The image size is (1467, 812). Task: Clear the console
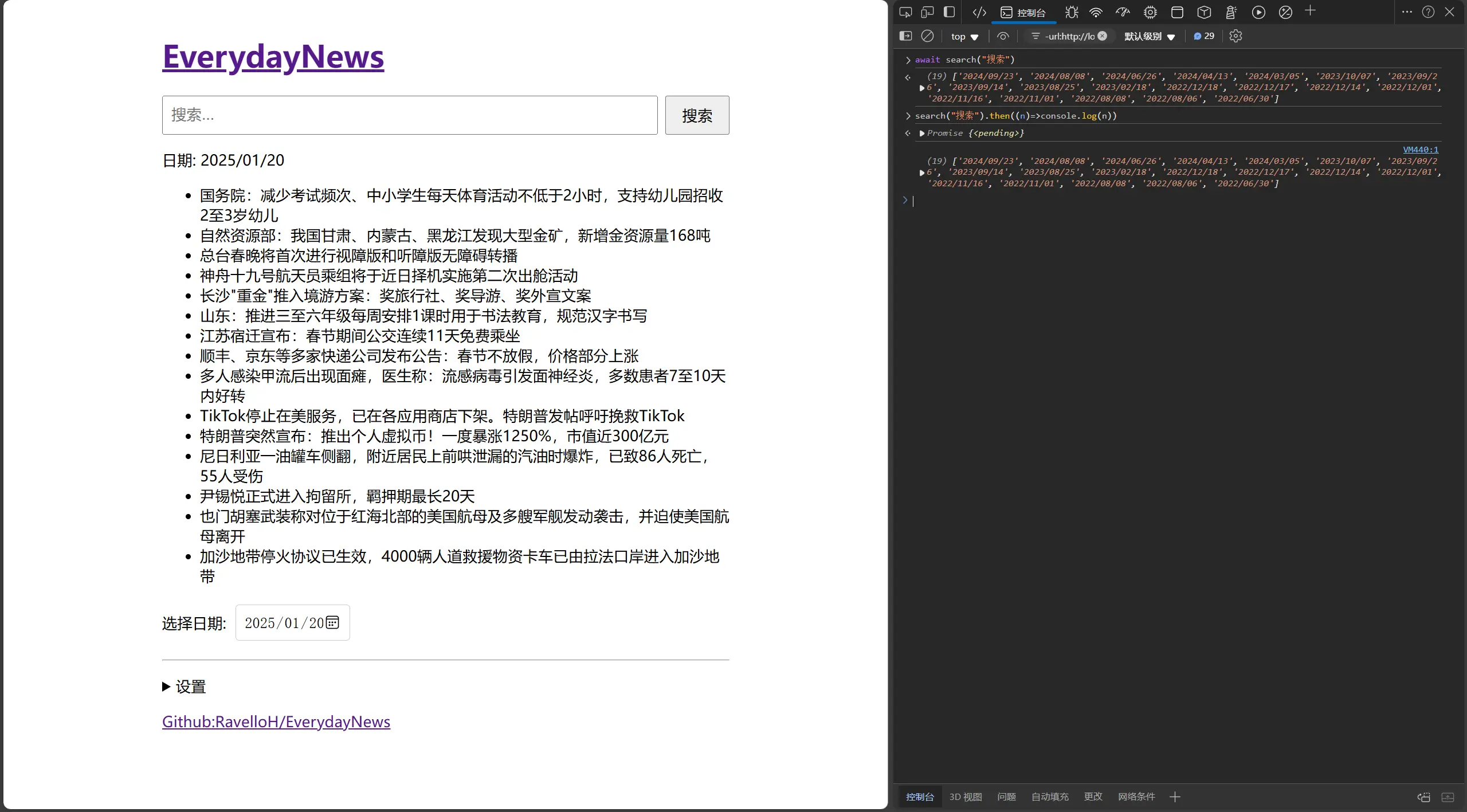[x=927, y=36]
